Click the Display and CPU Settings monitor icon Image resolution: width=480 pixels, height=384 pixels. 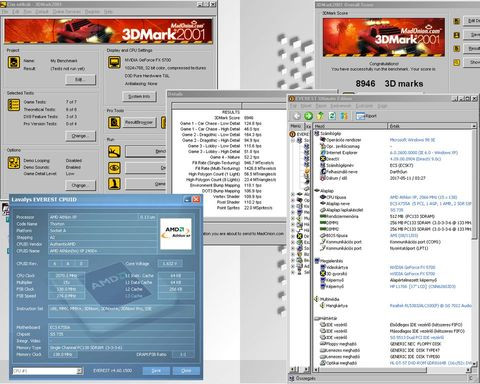114,63
